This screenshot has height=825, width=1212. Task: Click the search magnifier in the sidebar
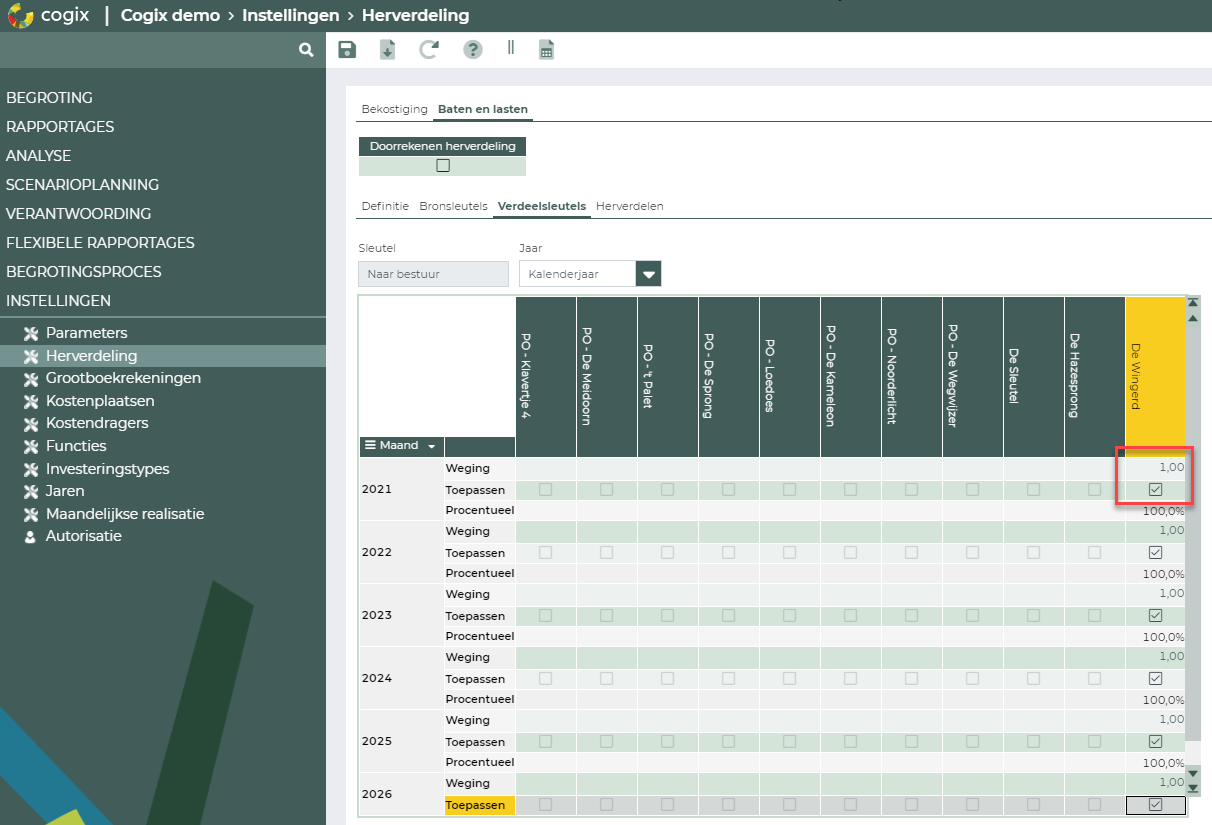click(x=306, y=49)
